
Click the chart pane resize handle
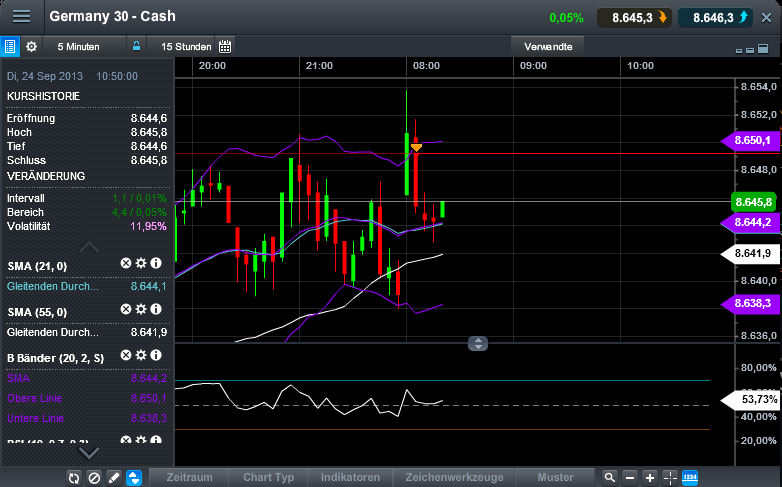tap(478, 343)
